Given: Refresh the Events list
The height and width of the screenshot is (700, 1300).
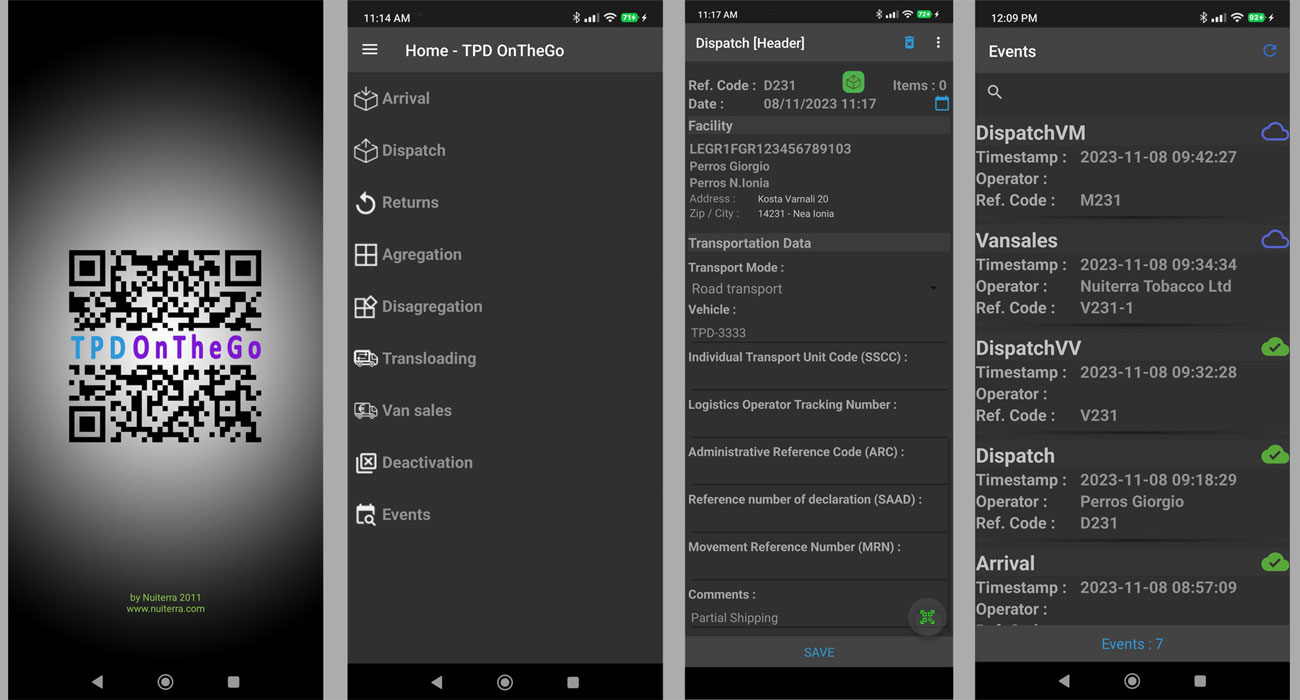Looking at the screenshot, I should click(1269, 51).
